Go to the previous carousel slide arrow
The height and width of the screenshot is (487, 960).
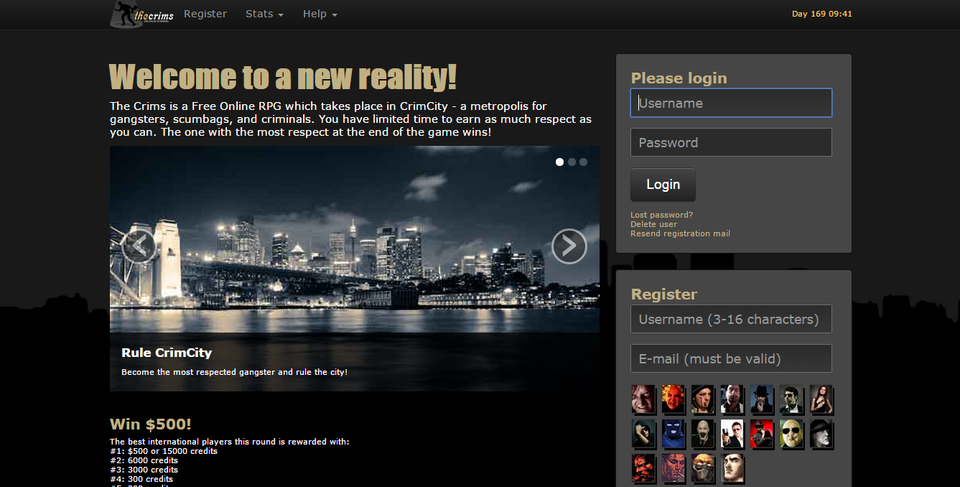coord(138,245)
